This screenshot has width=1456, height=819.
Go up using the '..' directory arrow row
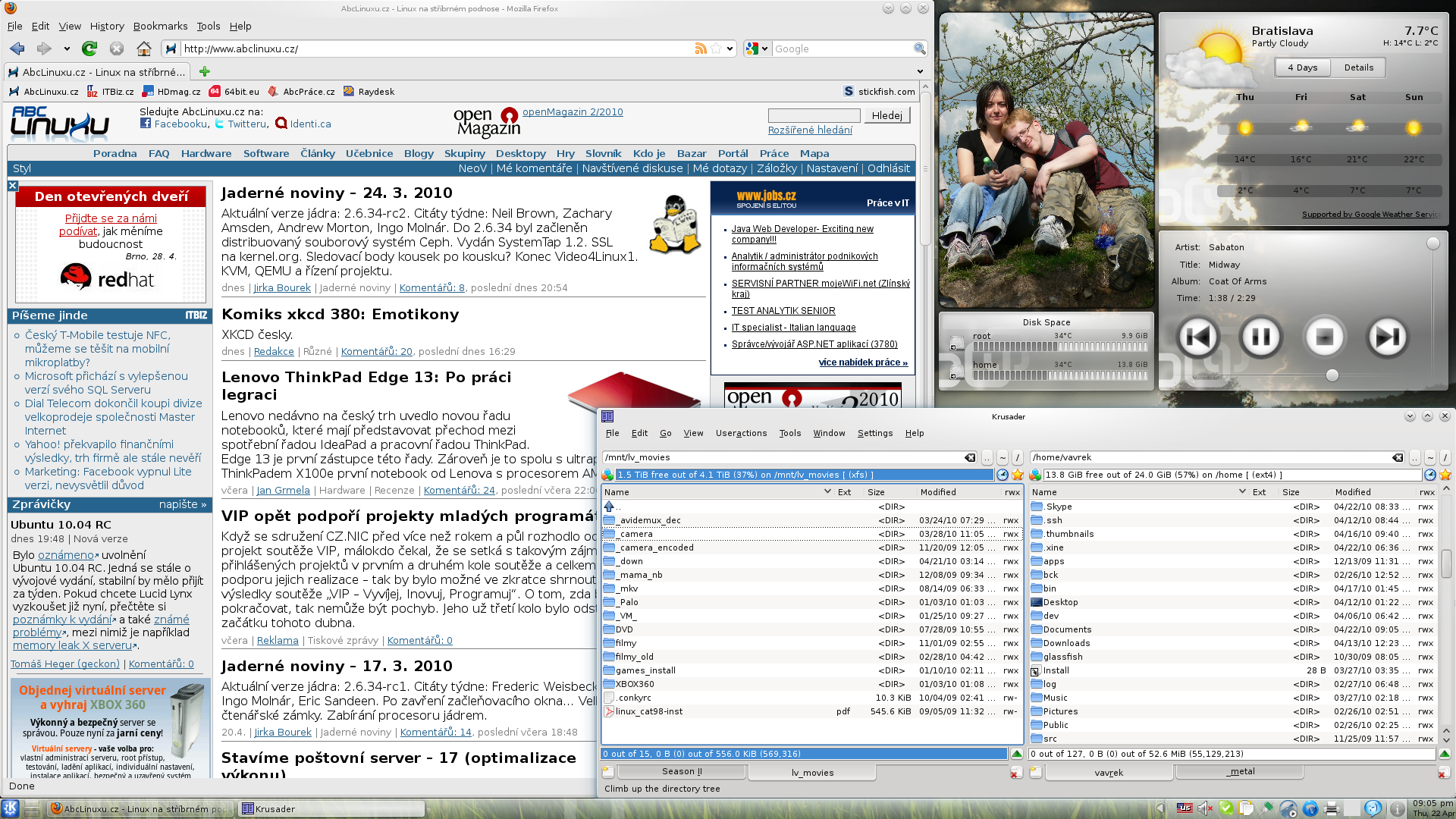(x=811, y=507)
